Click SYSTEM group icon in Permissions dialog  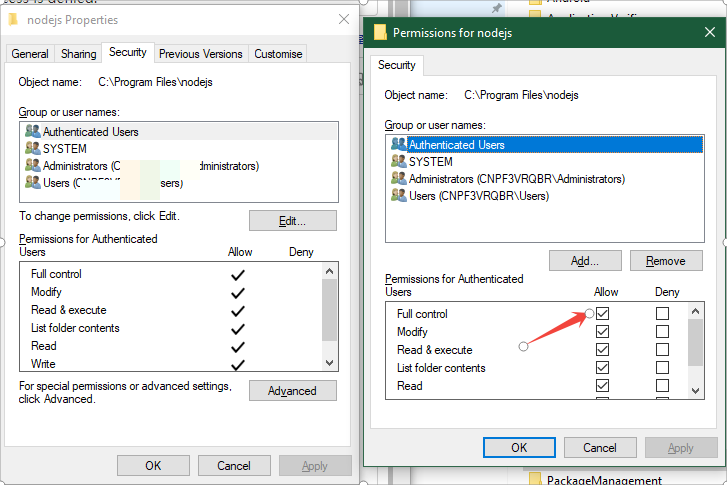point(399,161)
